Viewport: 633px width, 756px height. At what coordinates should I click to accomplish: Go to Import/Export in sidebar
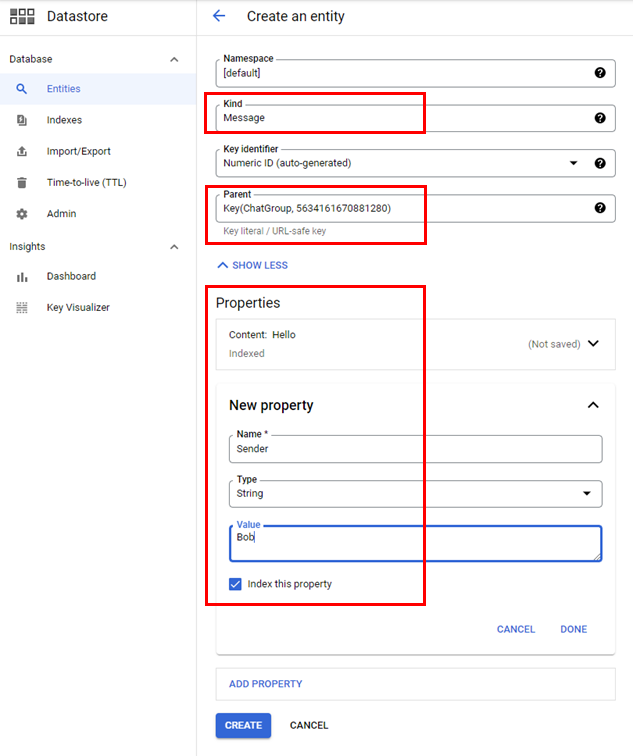click(x=78, y=152)
